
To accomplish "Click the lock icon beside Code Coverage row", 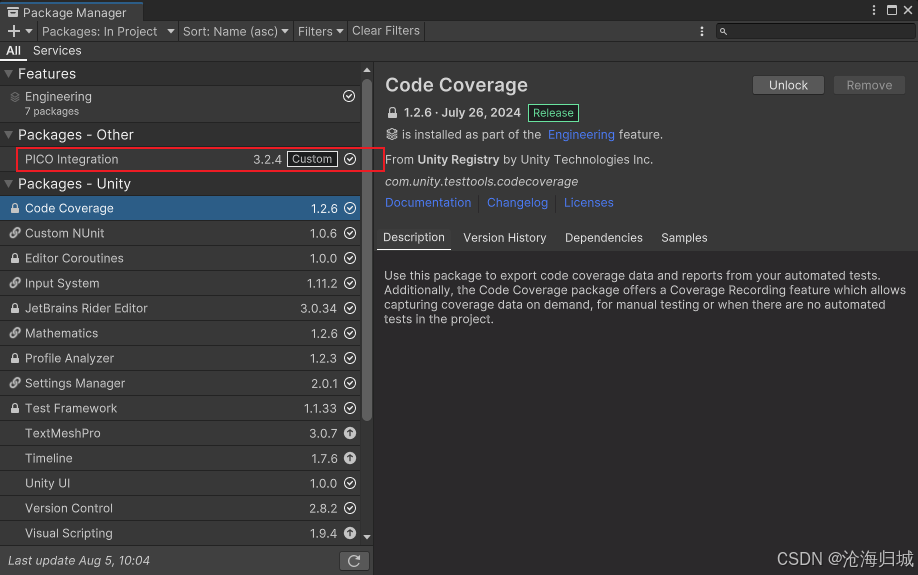I will [x=15, y=208].
